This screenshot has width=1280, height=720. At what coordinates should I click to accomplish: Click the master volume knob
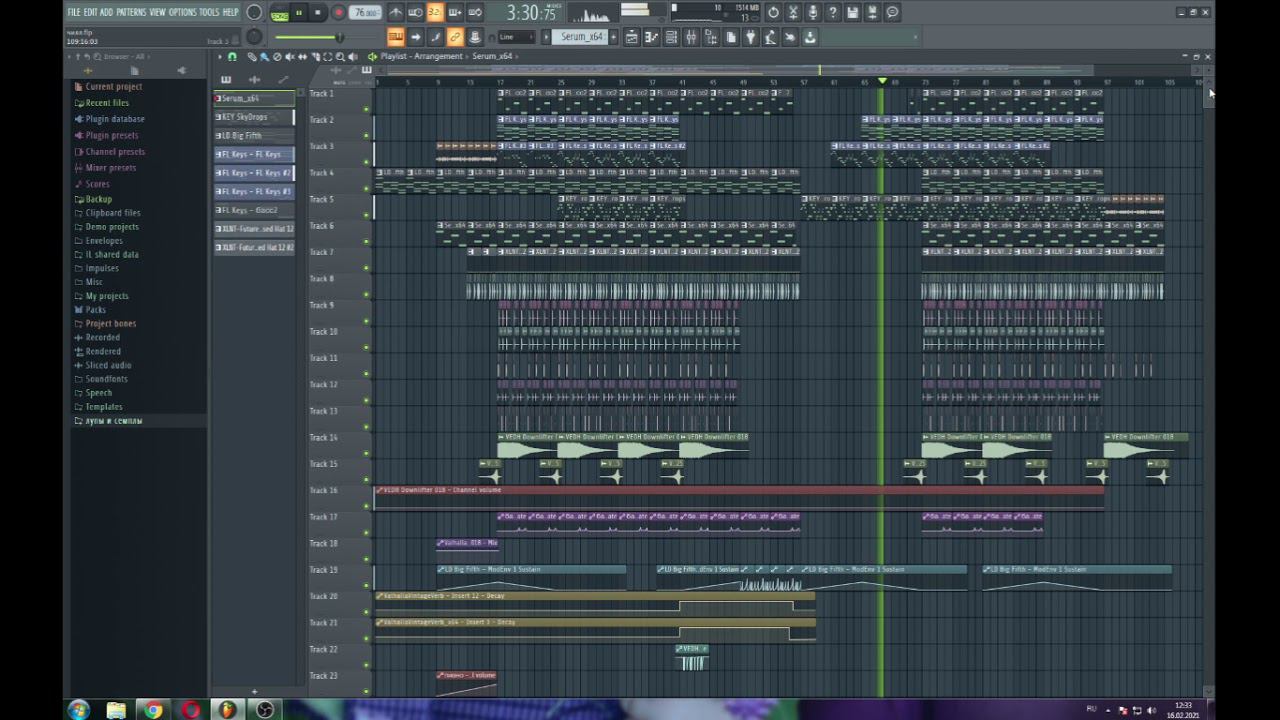coord(254,12)
